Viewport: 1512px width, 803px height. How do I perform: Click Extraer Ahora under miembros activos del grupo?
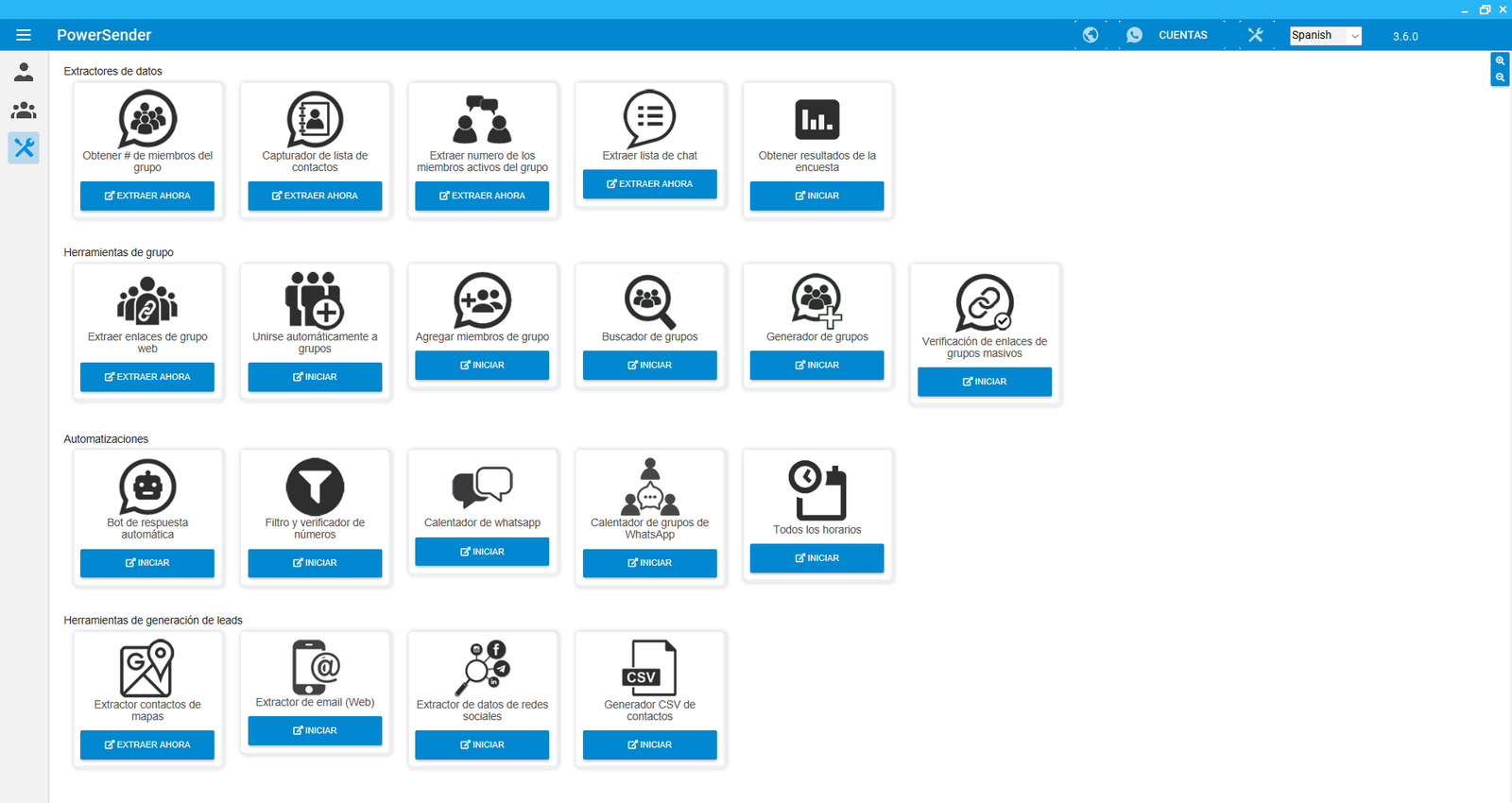click(x=482, y=196)
